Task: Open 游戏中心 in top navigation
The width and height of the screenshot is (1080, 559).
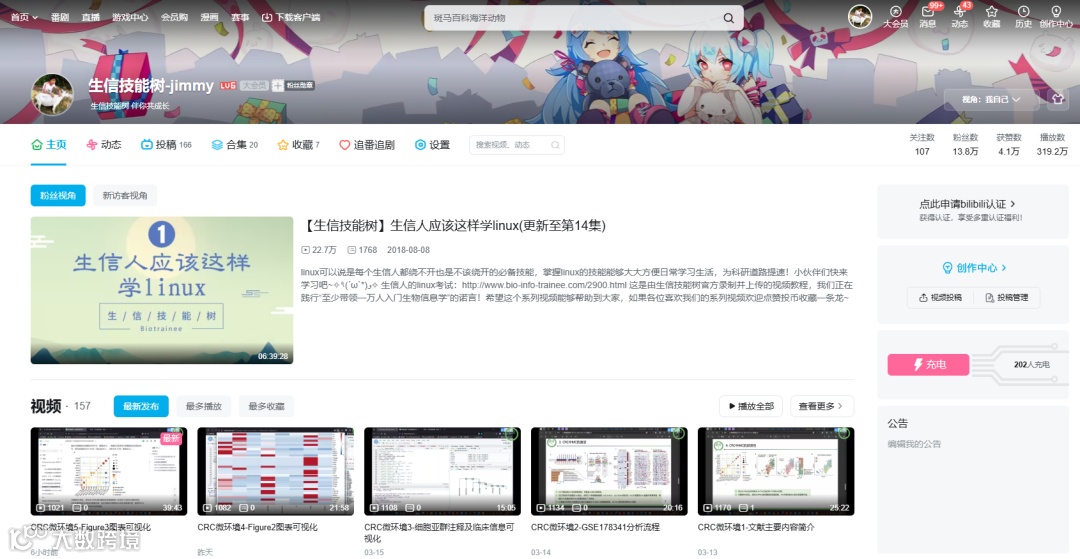Action: coord(130,17)
